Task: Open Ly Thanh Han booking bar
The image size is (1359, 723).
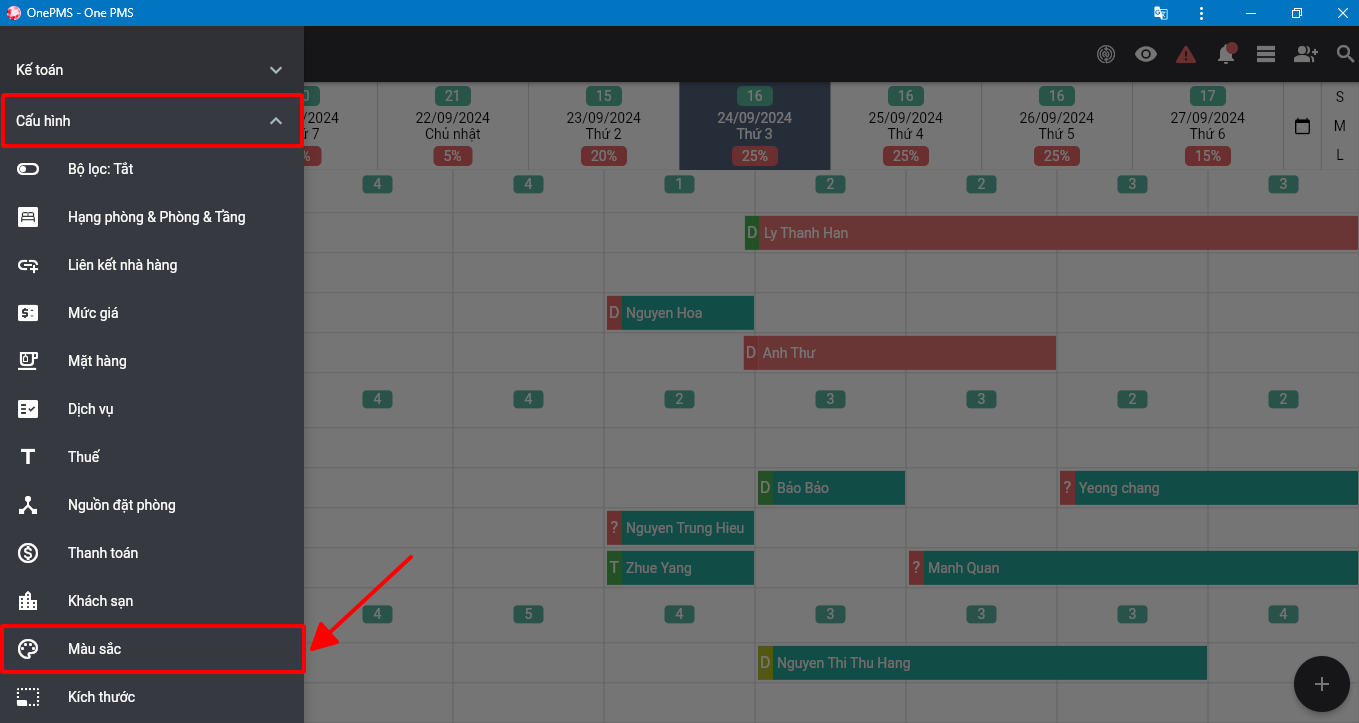Action: coord(1052,233)
